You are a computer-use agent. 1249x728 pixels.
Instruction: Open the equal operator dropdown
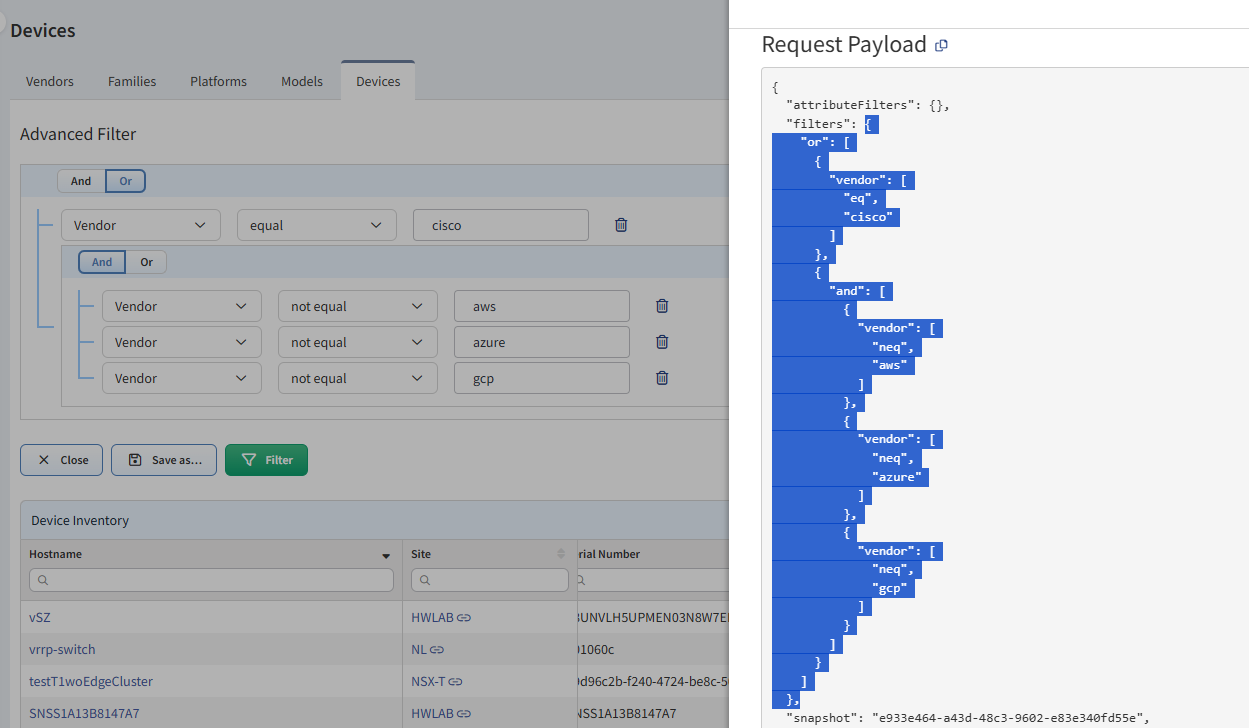(316, 226)
